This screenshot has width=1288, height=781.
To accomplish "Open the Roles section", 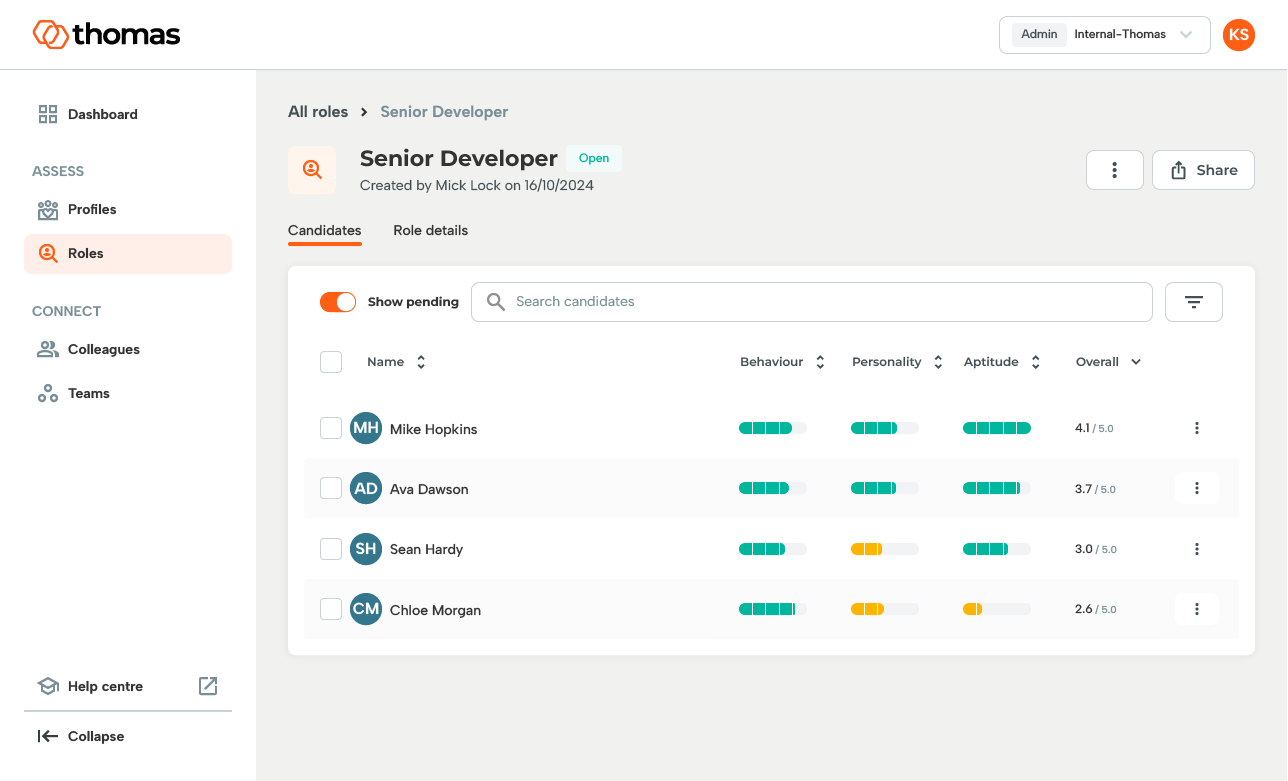I will (86, 253).
